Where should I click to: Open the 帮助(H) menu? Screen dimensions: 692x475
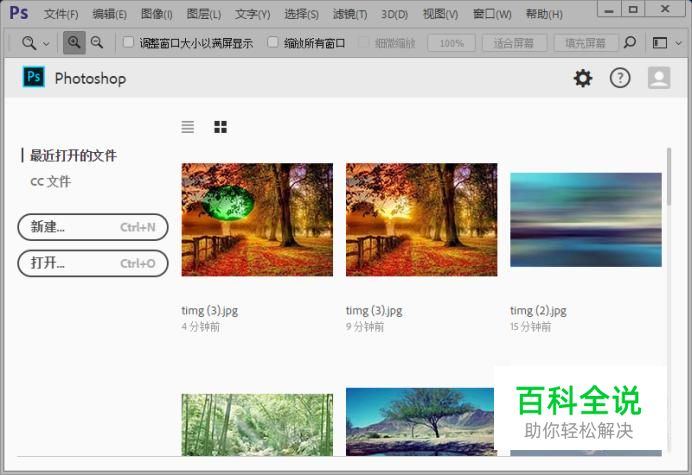[544, 14]
